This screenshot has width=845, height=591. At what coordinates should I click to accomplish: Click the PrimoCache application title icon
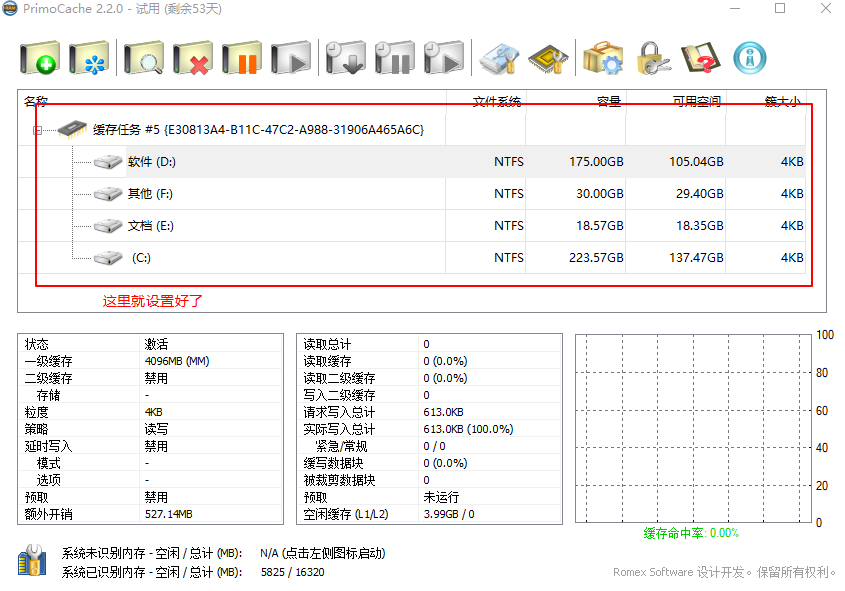pyautogui.click(x=10, y=9)
